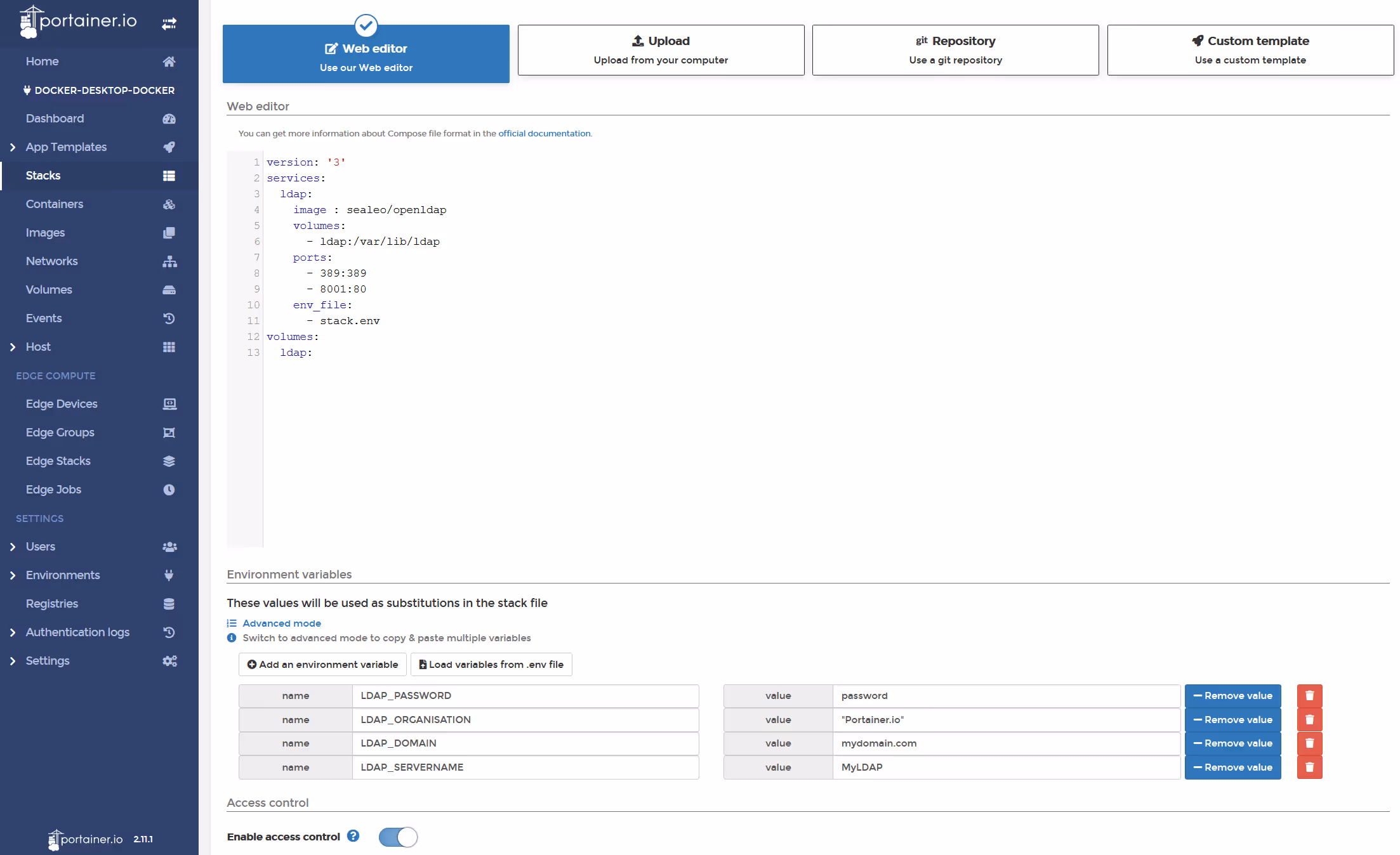The height and width of the screenshot is (855, 1400).
Task: Click the App Templates rocket icon
Action: tap(169, 147)
